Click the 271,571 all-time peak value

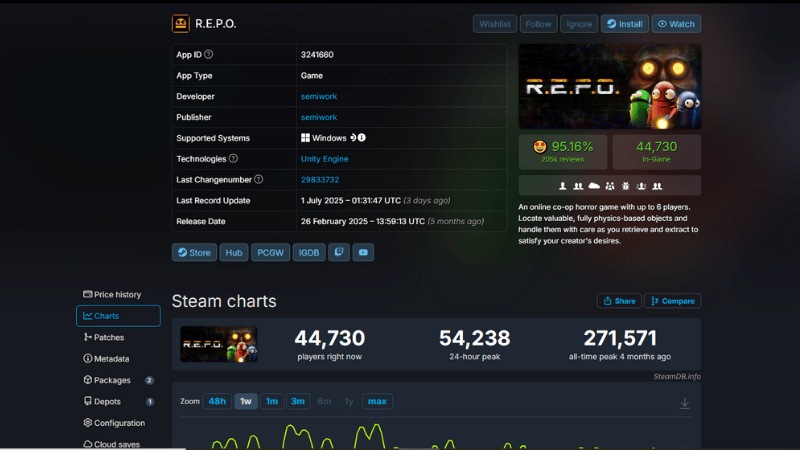point(620,338)
